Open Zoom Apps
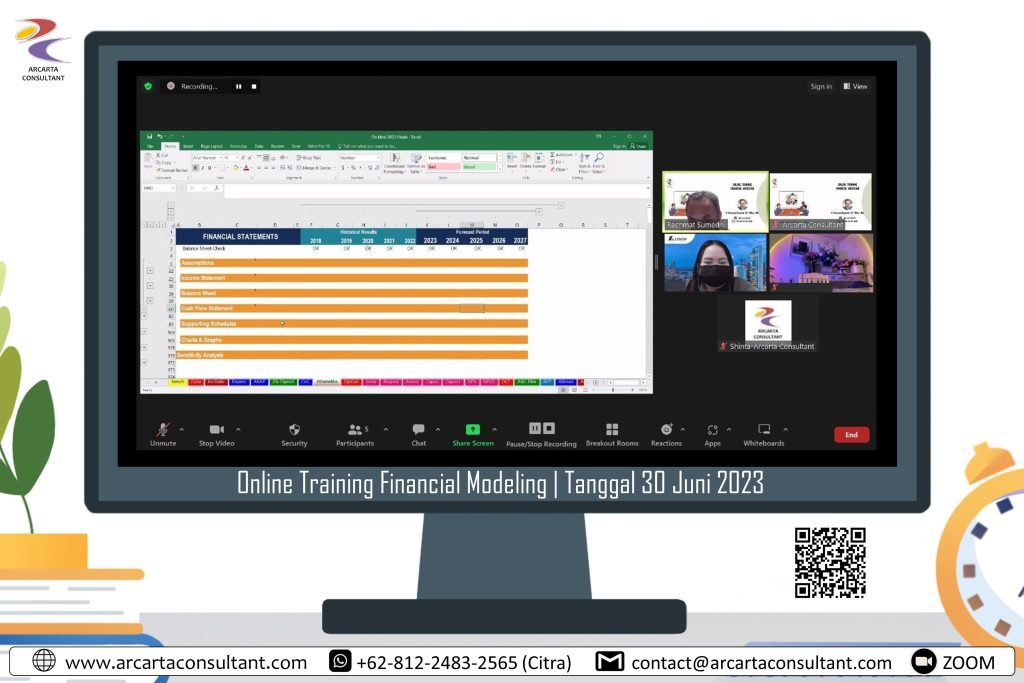1024x683 pixels. click(712, 430)
